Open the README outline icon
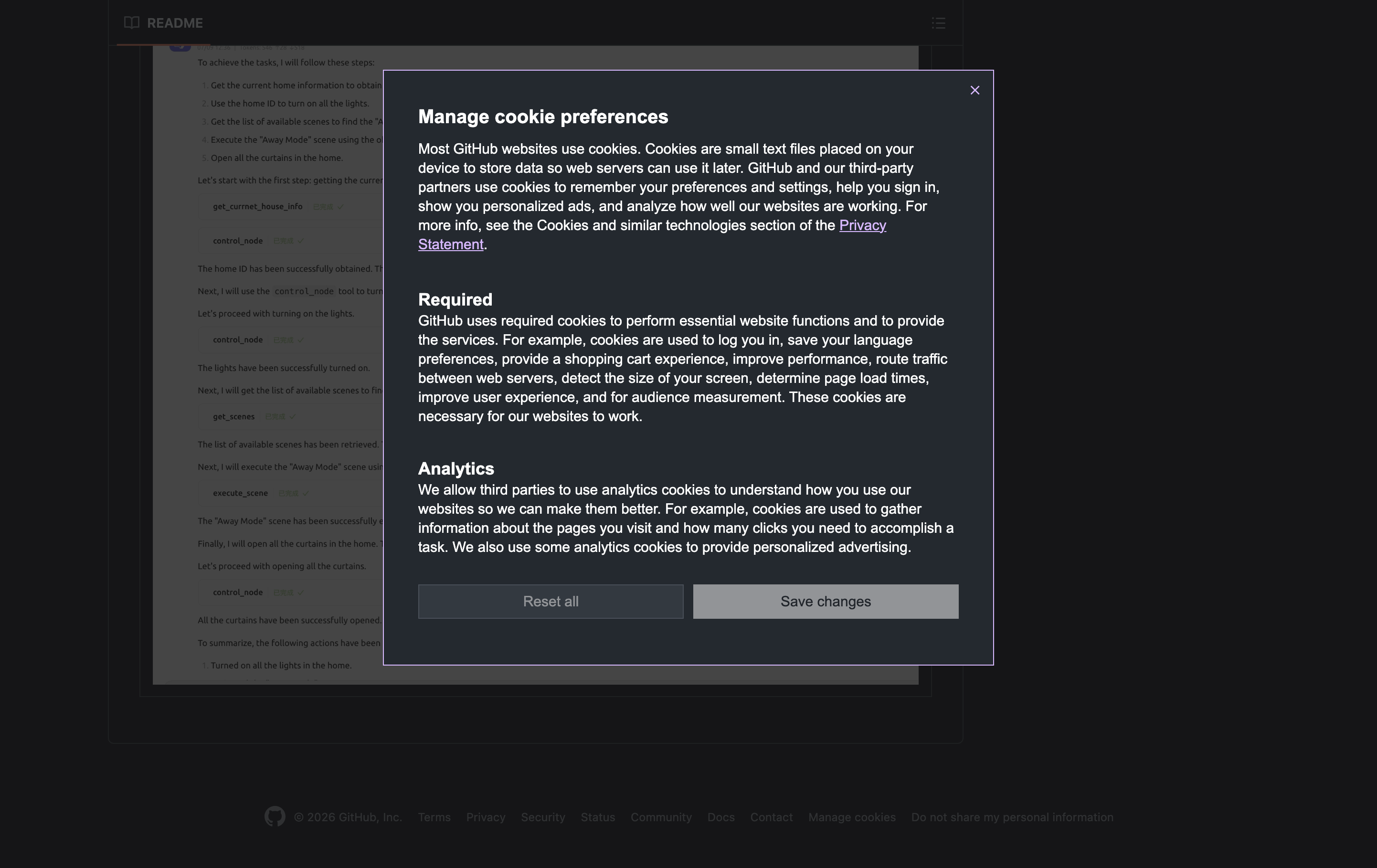Screen dimensions: 1377x868 pyautogui.click(x=938, y=23)
